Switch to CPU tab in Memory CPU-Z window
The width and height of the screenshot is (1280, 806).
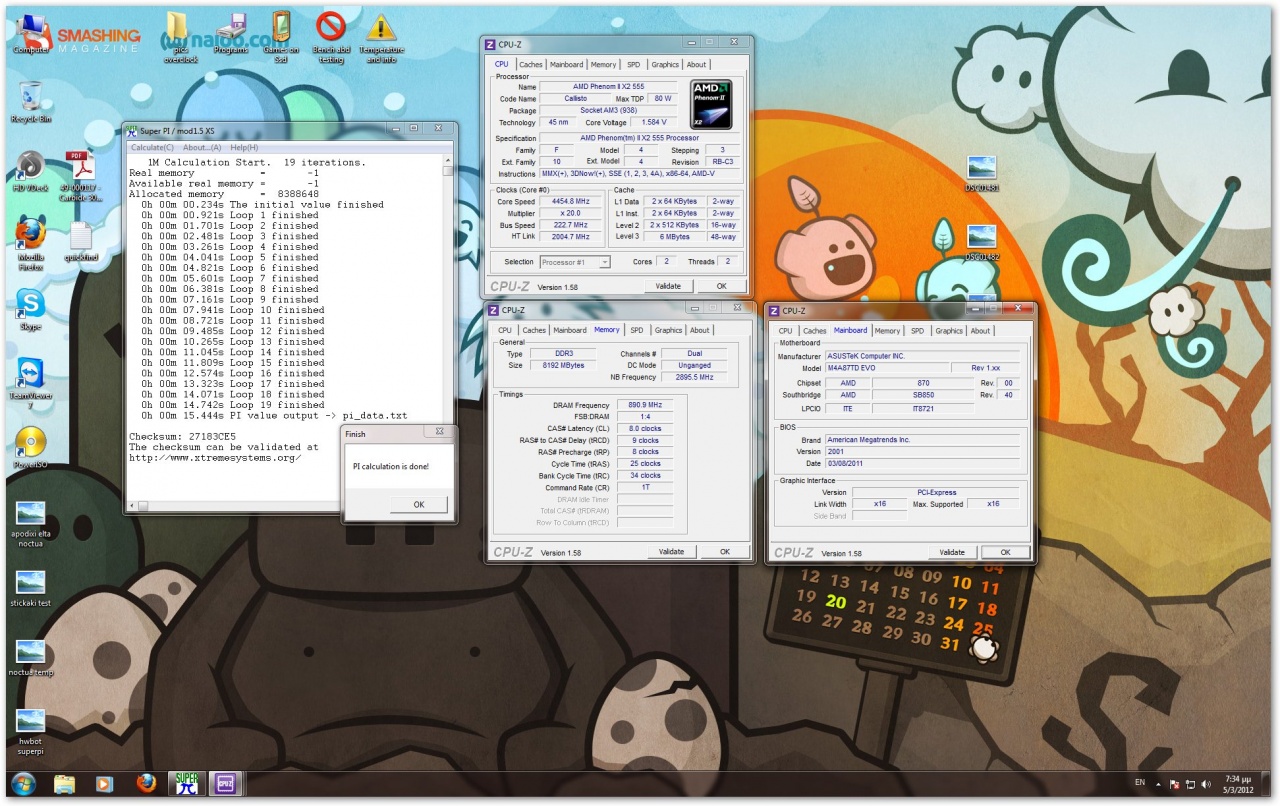coord(505,330)
